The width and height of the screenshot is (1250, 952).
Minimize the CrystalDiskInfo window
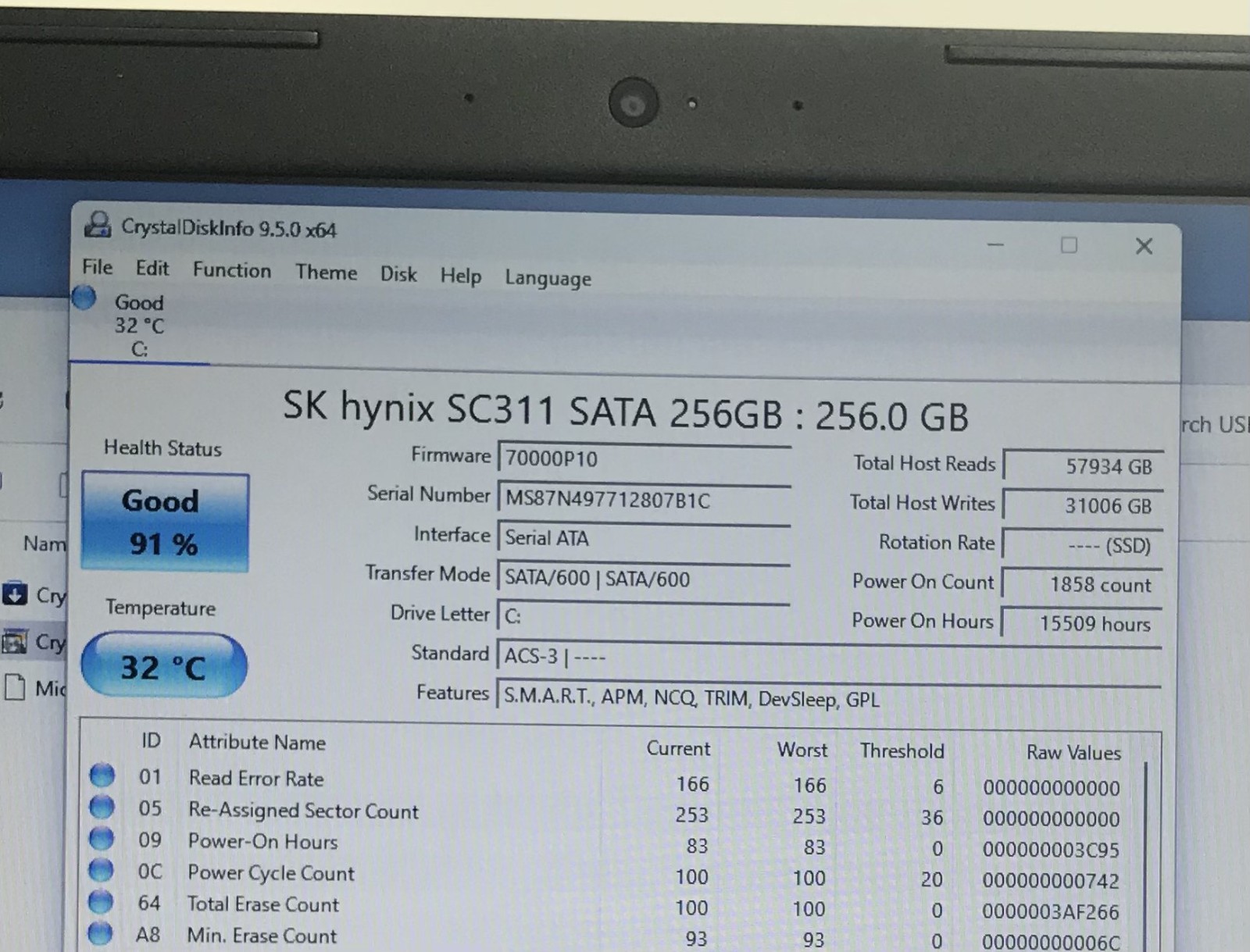coord(995,244)
